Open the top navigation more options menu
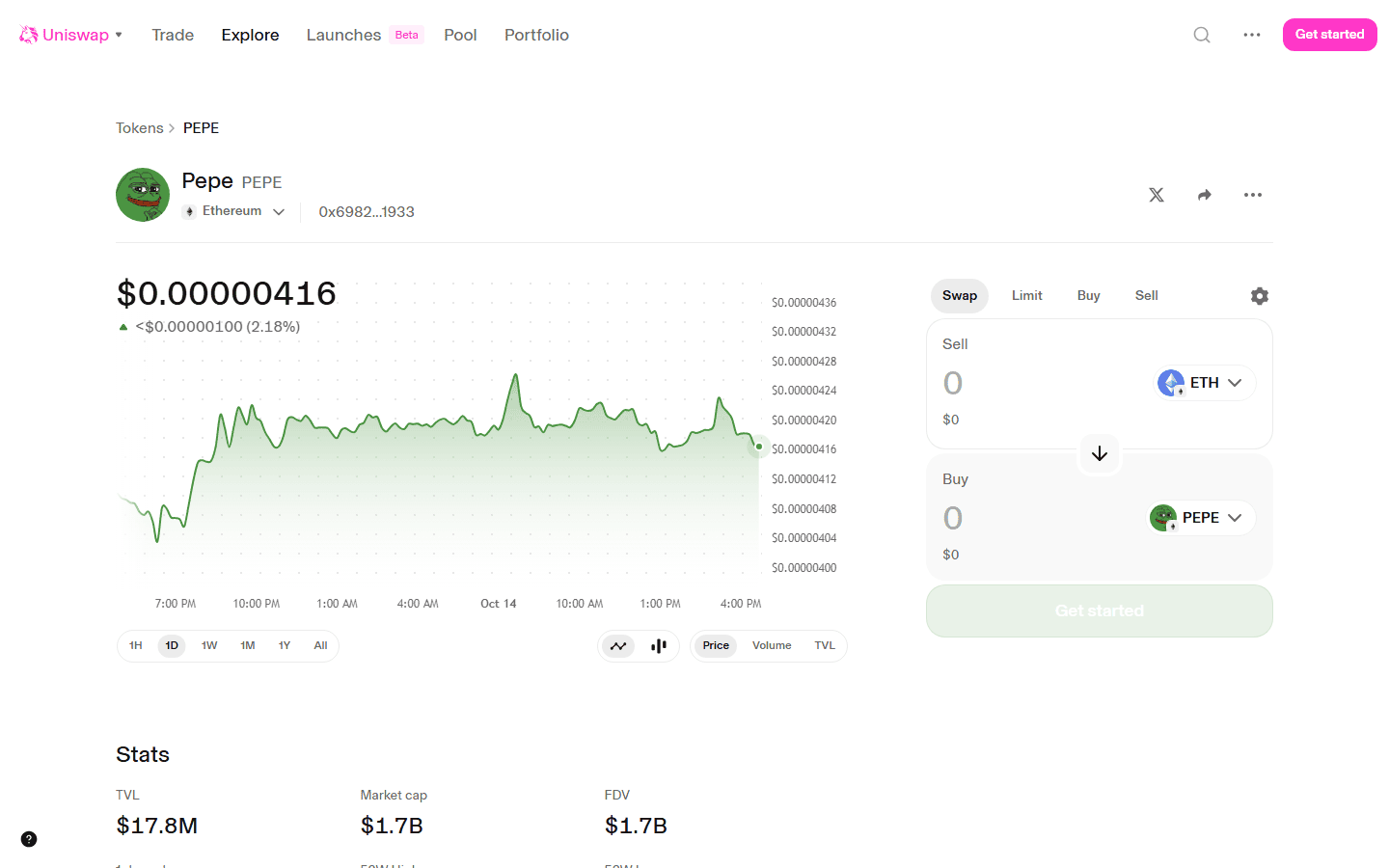The width and height of the screenshot is (1389, 868). (1252, 35)
